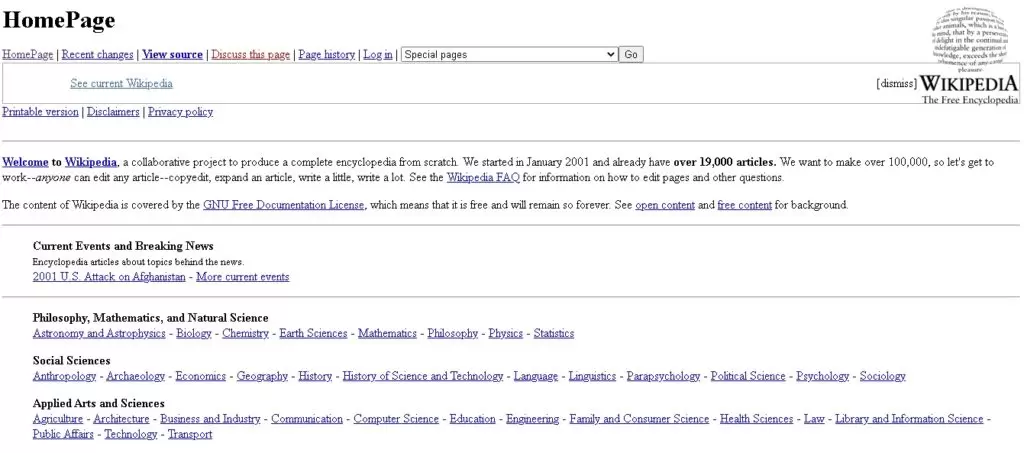Viewport: 1024px width, 453px height.
Task: Open 2001 U.S. Attack on Afghanistan article
Action: click(109, 277)
